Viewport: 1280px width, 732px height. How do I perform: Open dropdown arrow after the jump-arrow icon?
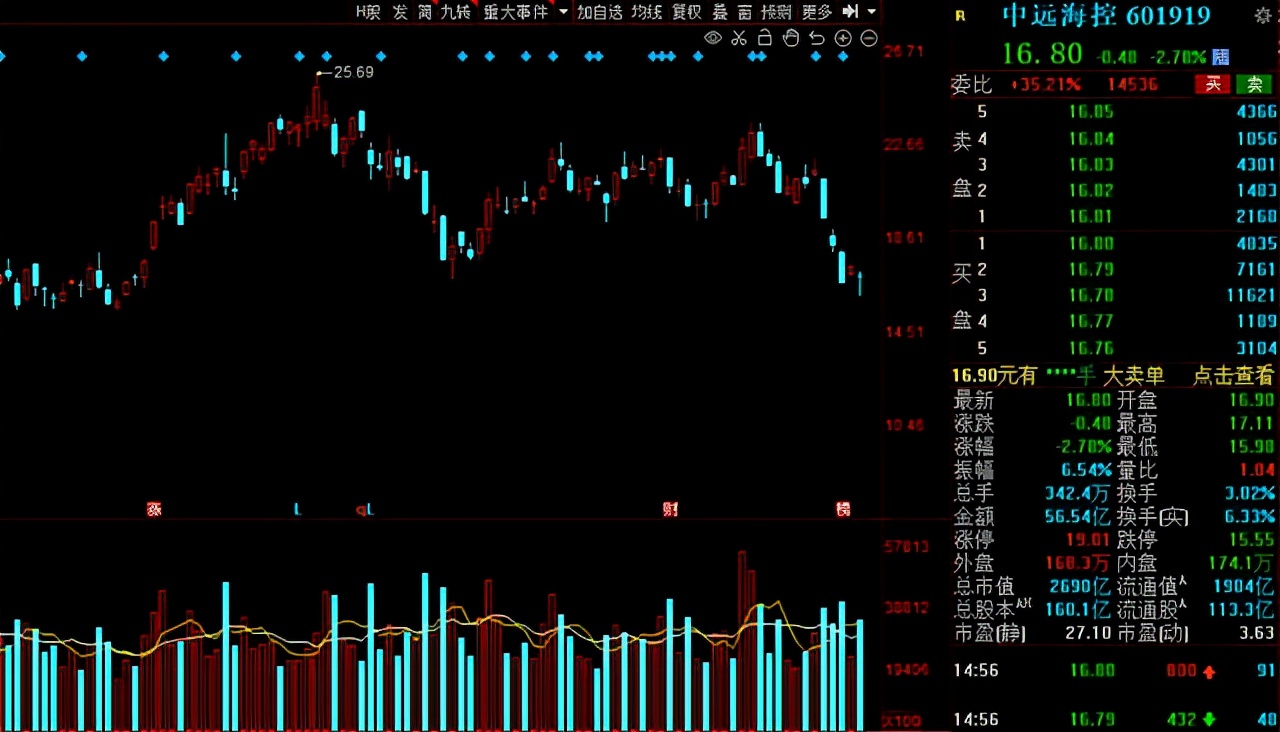tap(872, 12)
